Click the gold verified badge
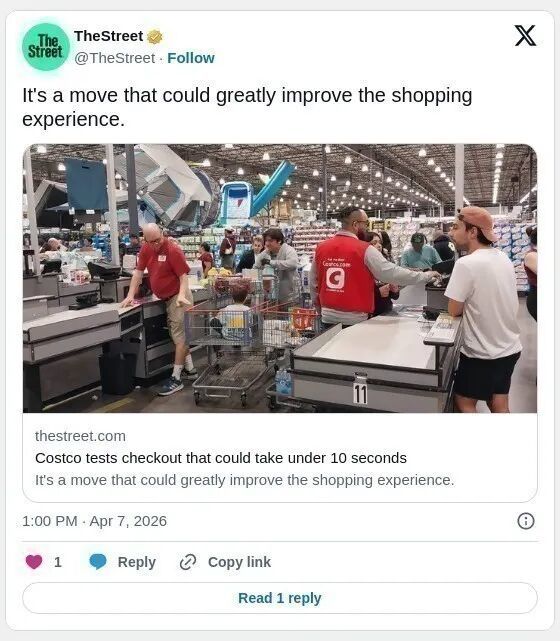Screen dimensions: 560x641 coord(155,37)
